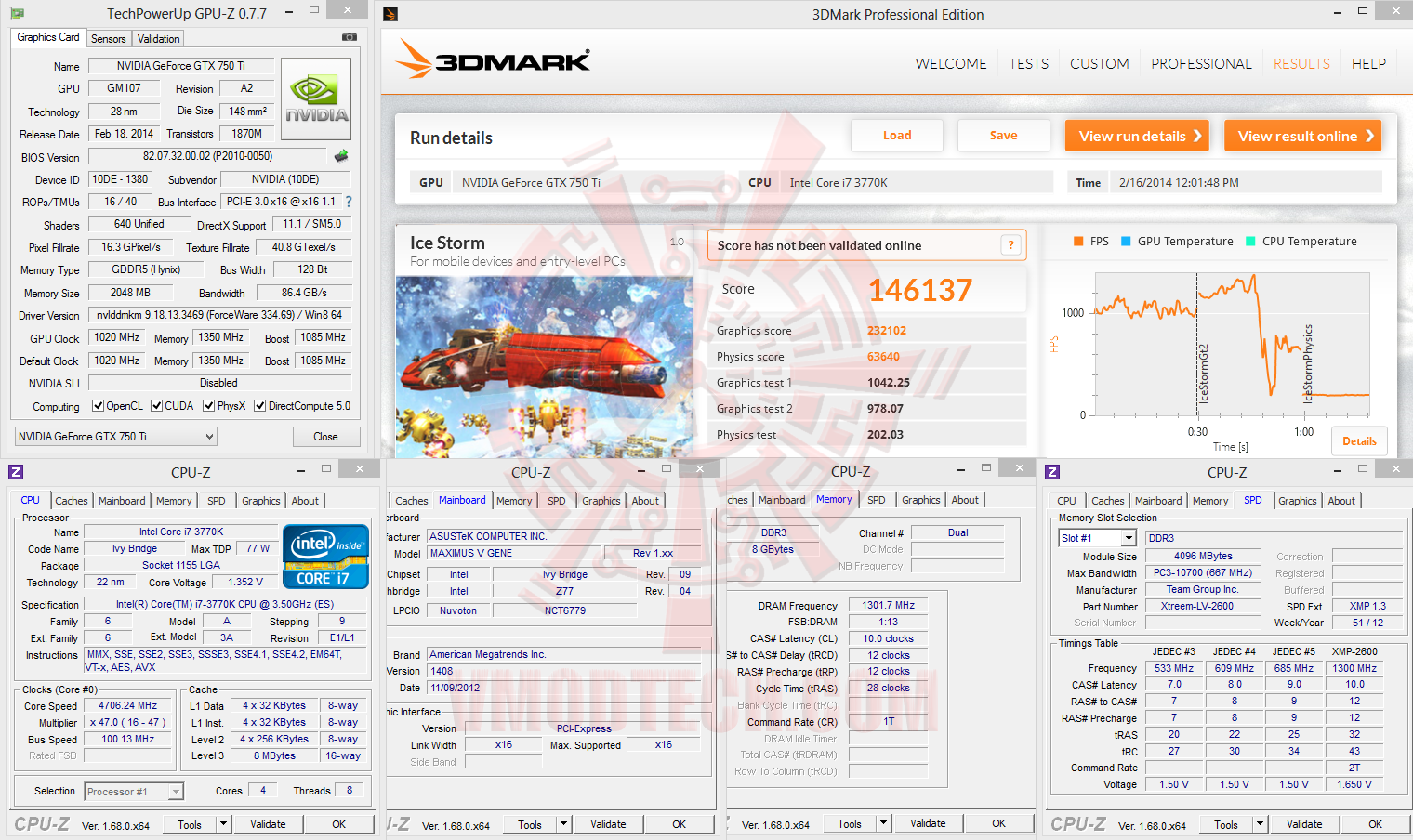The width and height of the screenshot is (1413, 840).
Task: Click the BIOS Version value in GPU-Z
Action: pyautogui.click(x=208, y=156)
